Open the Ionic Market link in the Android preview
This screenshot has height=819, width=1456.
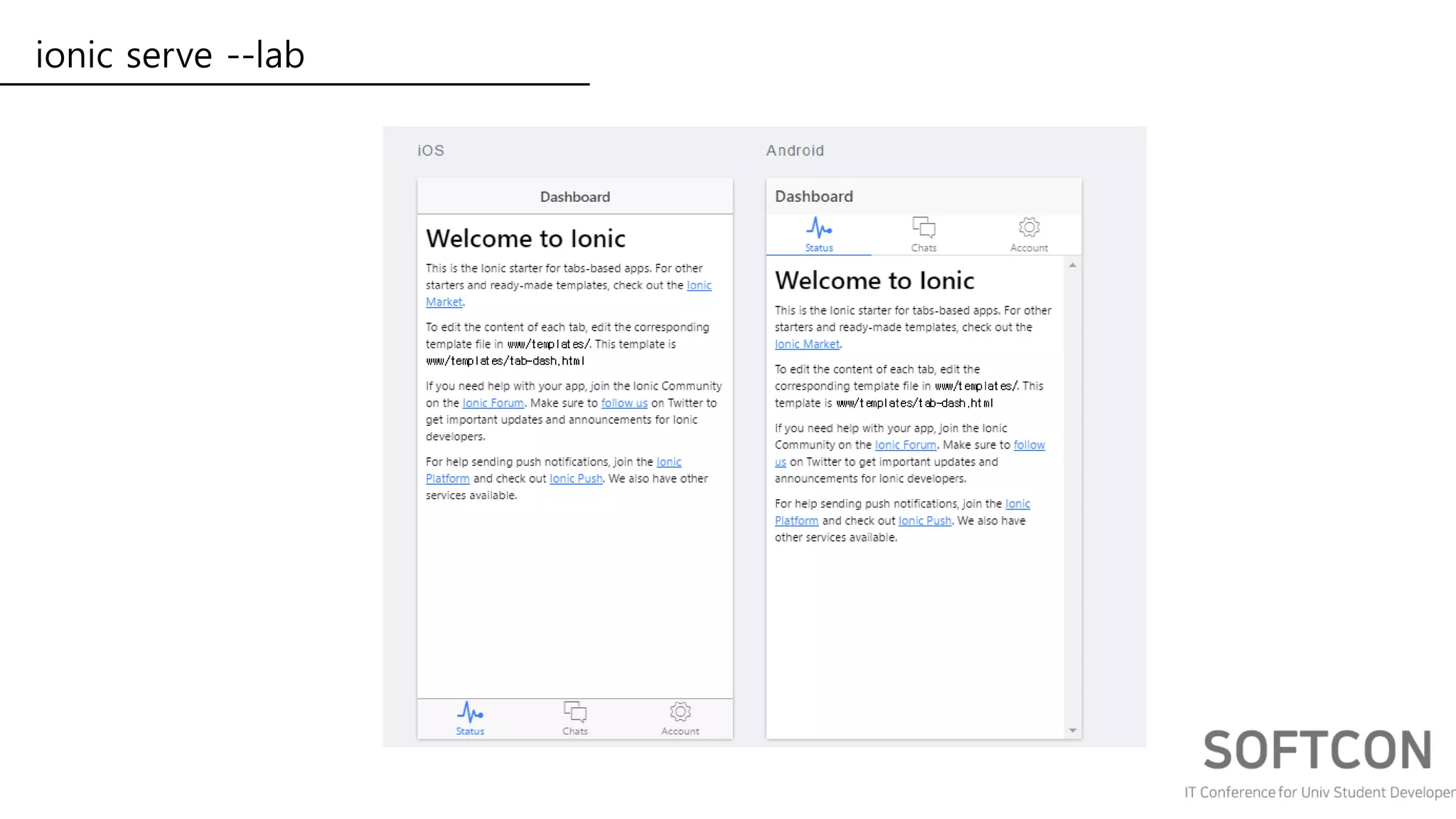tap(807, 344)
